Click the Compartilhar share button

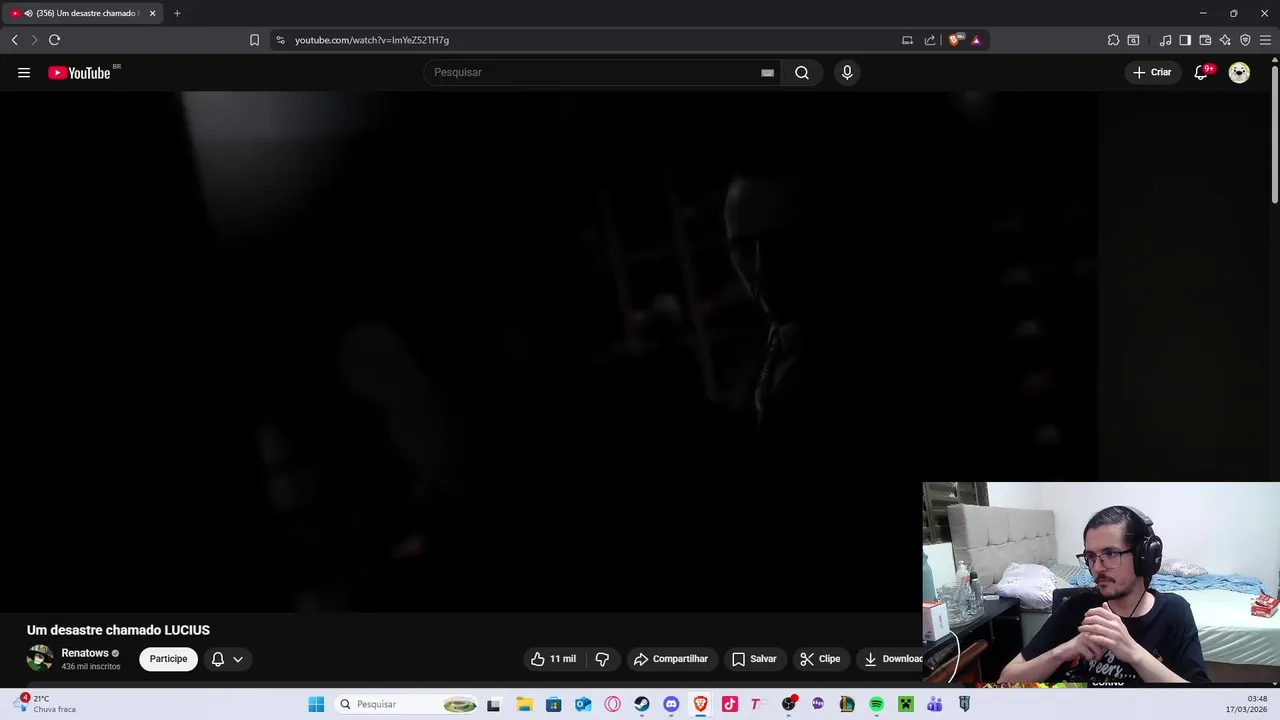point(671,659)
